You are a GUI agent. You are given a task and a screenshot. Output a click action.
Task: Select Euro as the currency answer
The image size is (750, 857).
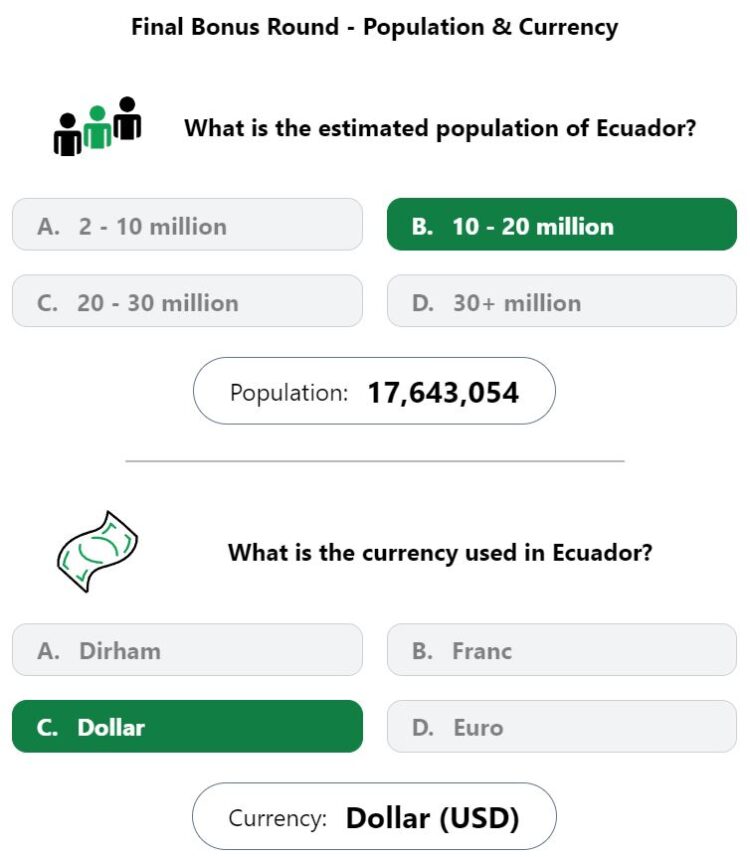[x=561, y=727]
